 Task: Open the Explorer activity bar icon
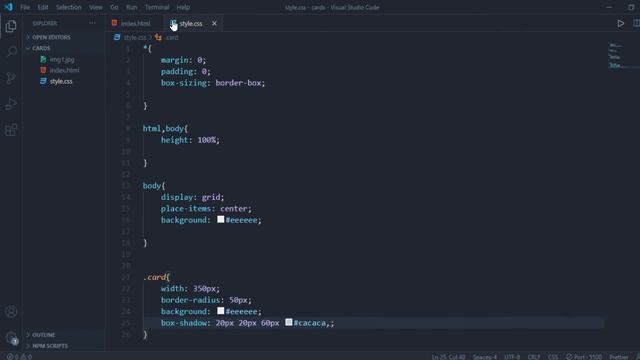click(11, 26)
